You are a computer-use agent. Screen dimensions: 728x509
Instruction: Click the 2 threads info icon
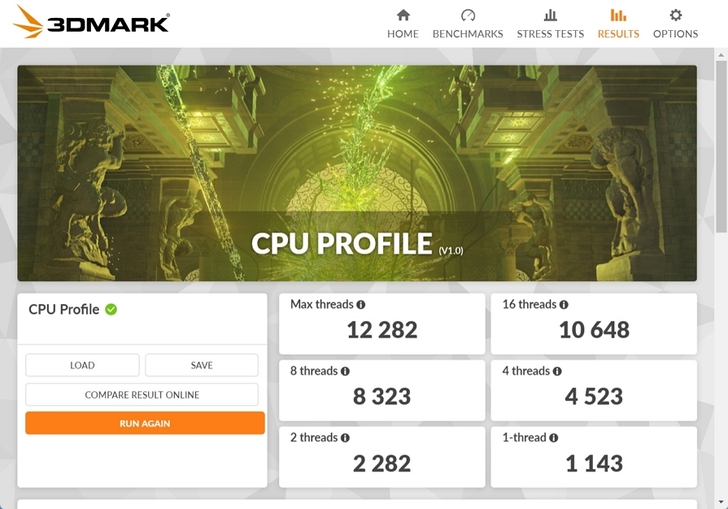(x=345, y=437)
